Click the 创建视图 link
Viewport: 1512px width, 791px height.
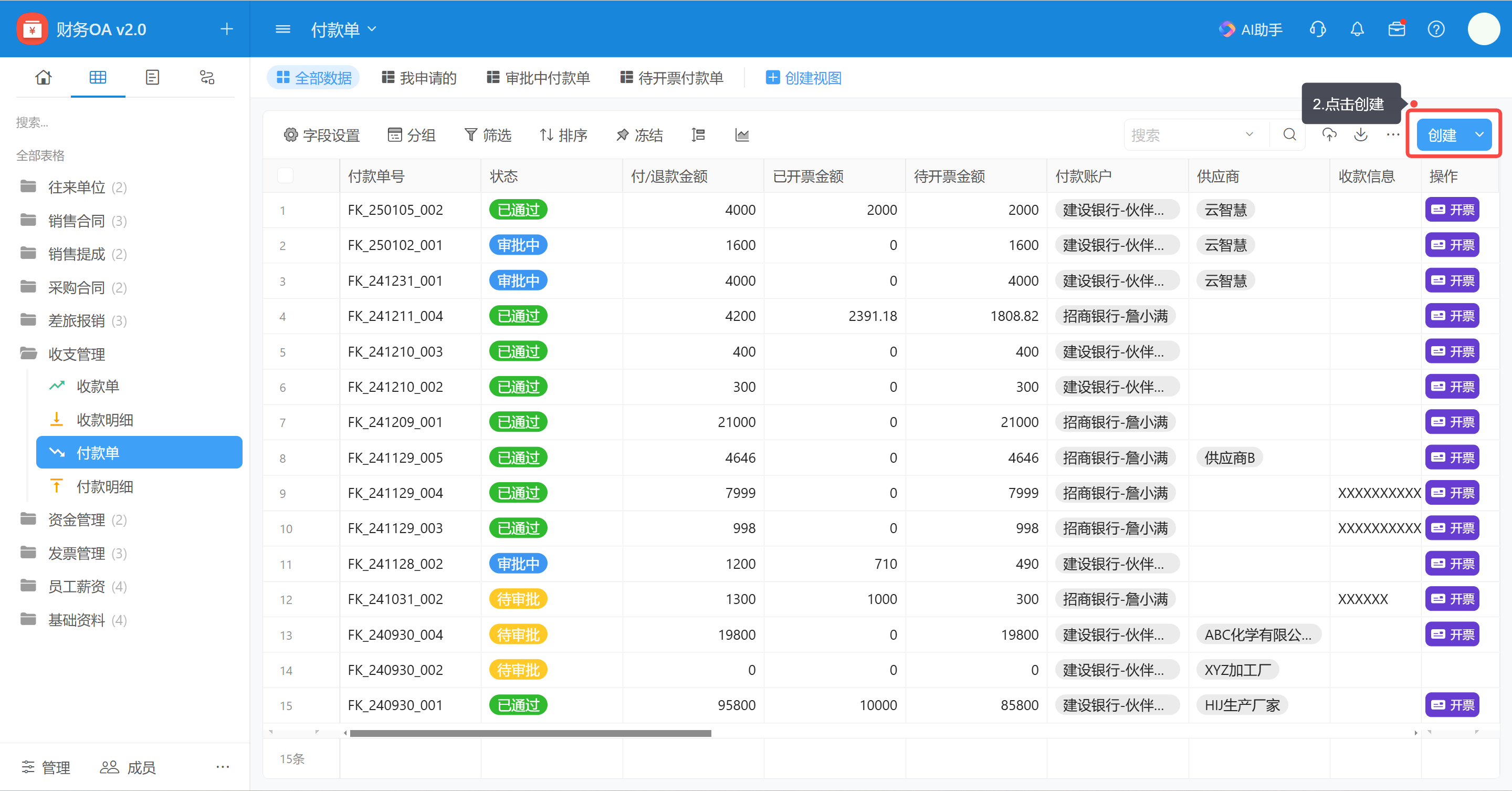click(804, 78)
